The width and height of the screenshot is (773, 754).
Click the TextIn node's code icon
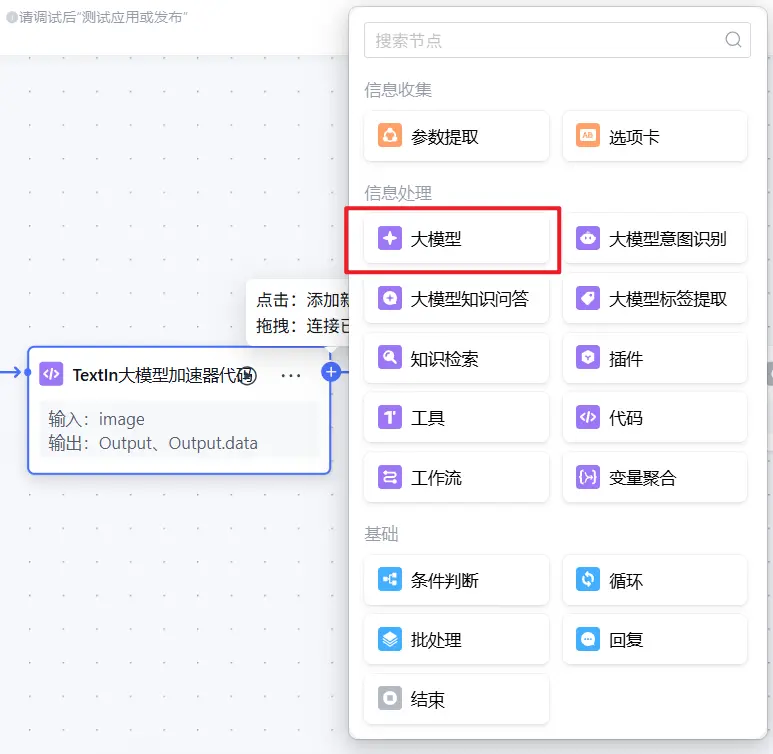coord(51,374)
